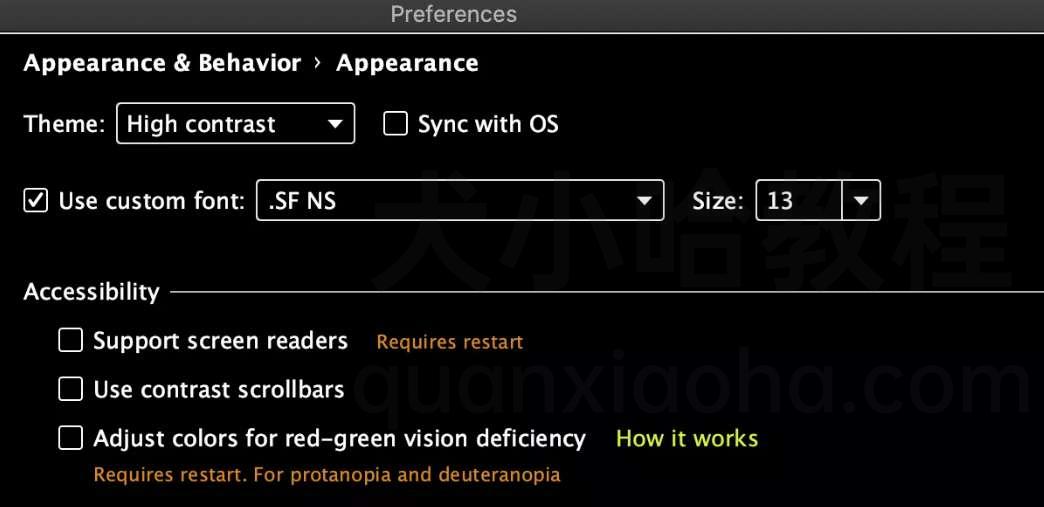Open the How it works link

click(x=687, y=438)
